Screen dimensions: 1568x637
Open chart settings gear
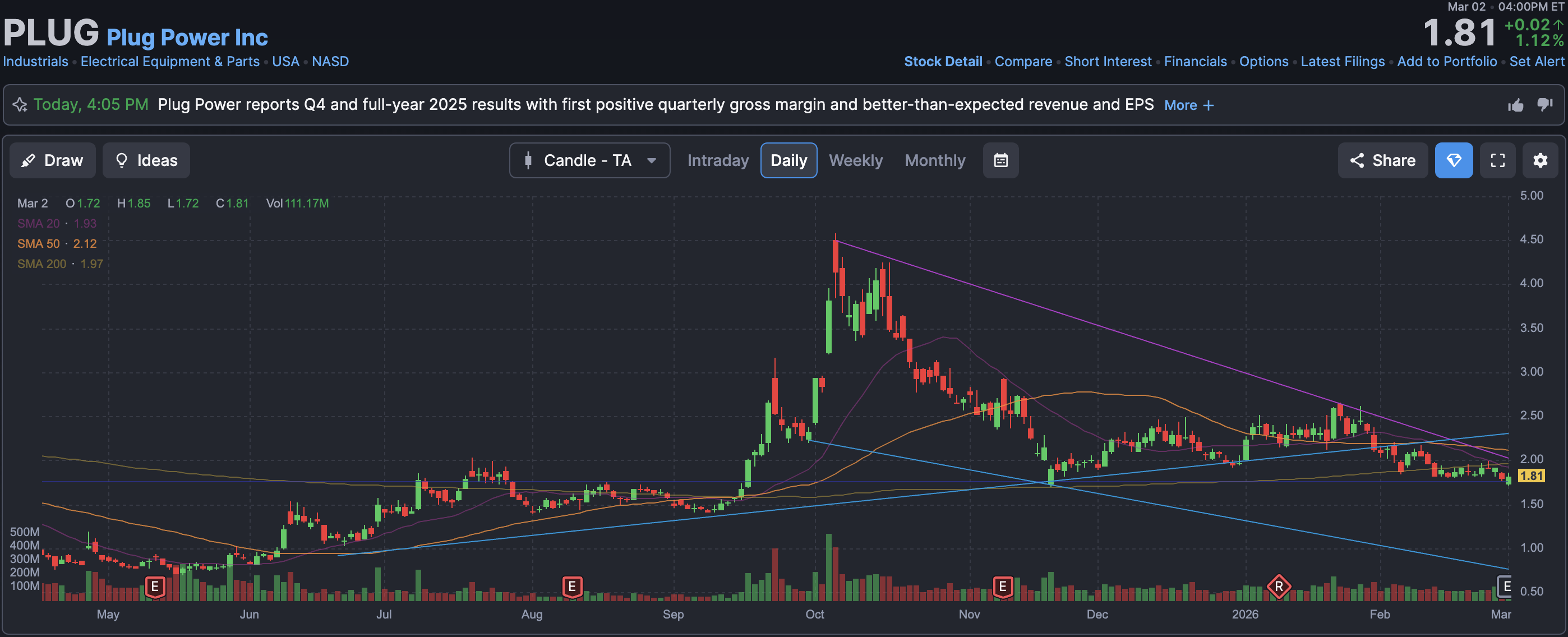(1539, 160)
